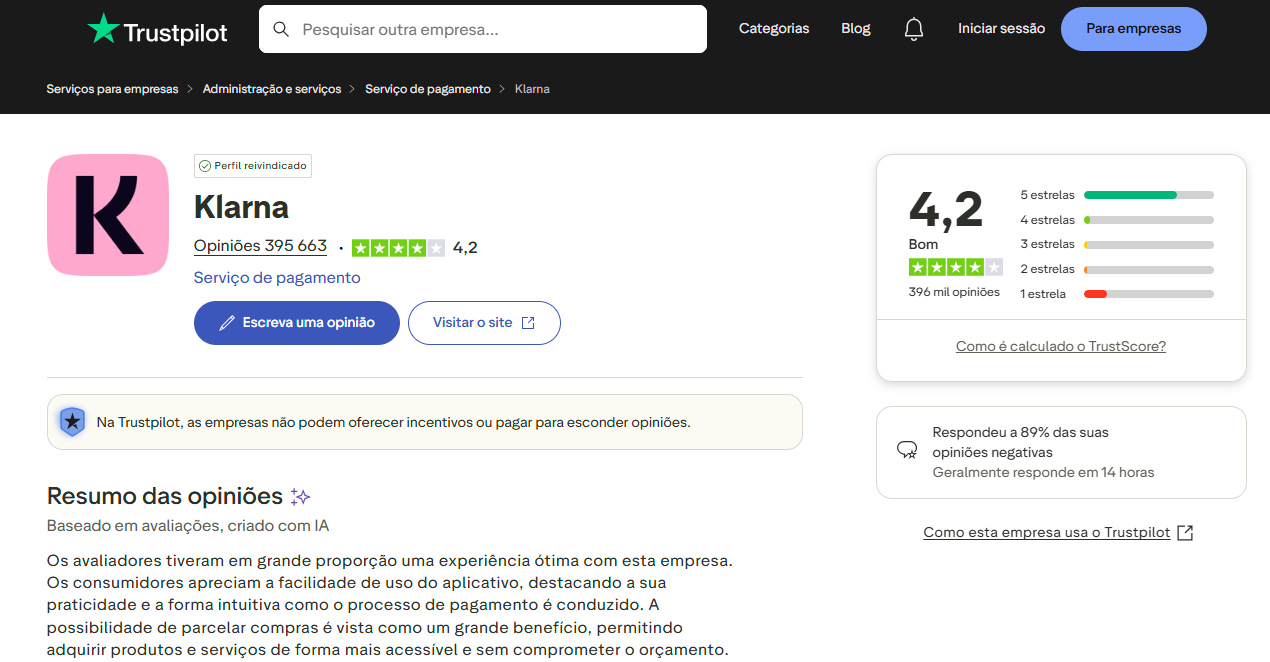Image resolution: width=1270 pixels, height=662 pixels.
Task: Open Blog in the top navigation
Action: pos(856,29)
